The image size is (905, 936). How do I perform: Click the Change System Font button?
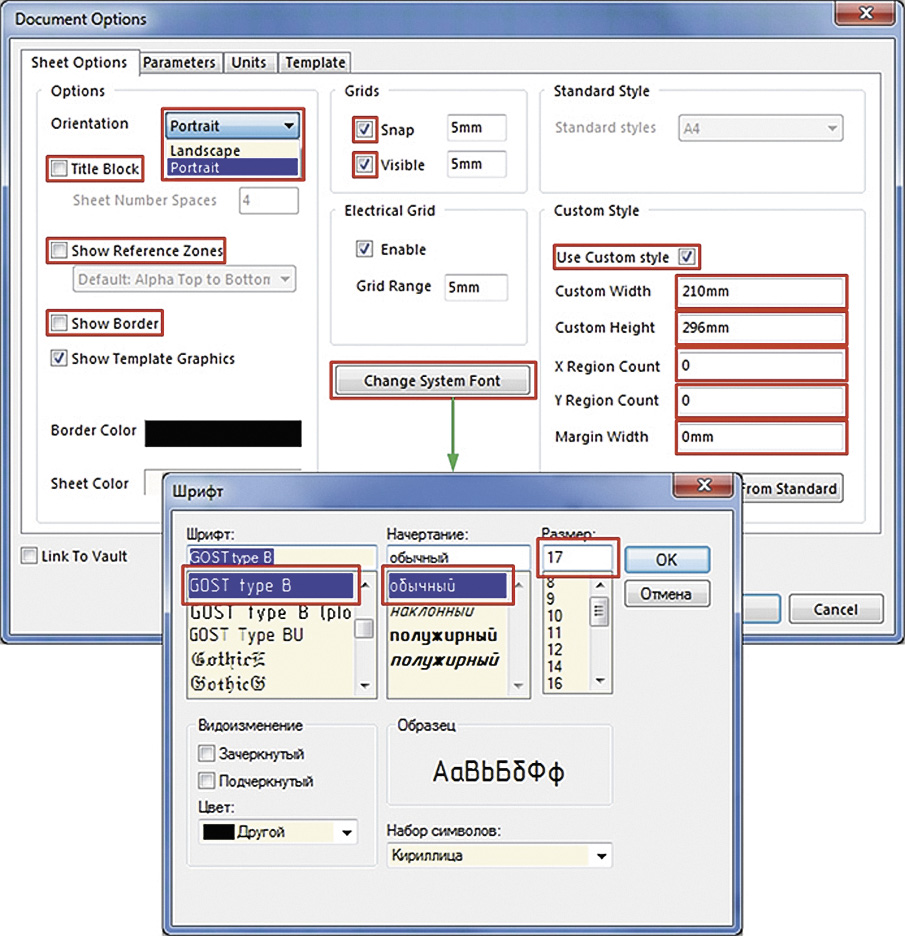pos(432,380)
